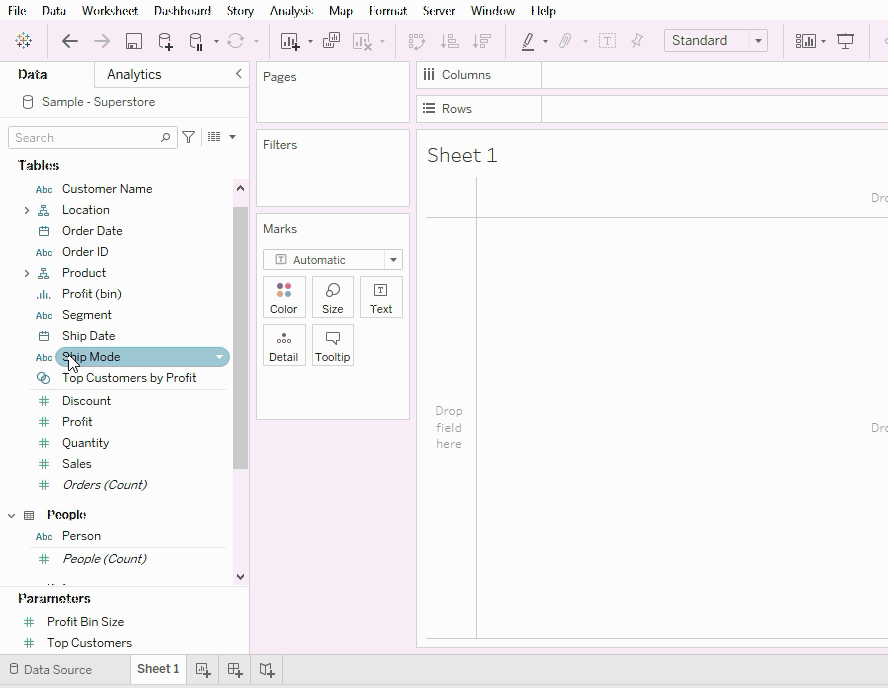
Task: Select the Sheet 1 tab
Action: [x=158, y=669]
